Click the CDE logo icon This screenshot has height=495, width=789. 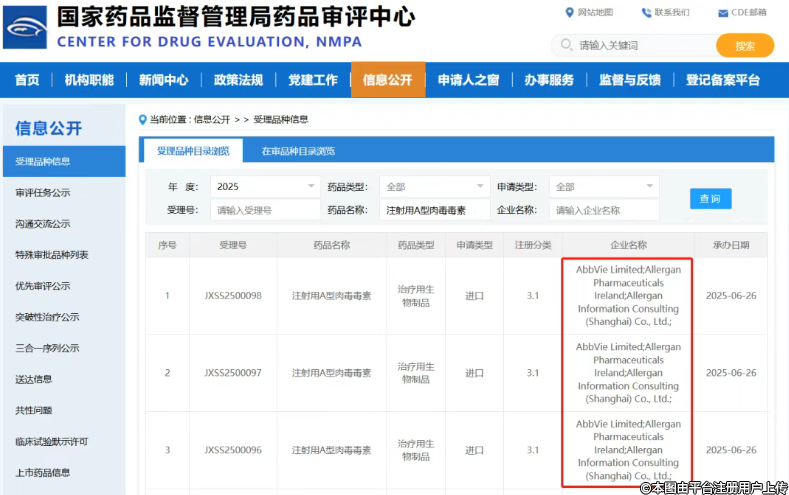click(x=25, y=27)
